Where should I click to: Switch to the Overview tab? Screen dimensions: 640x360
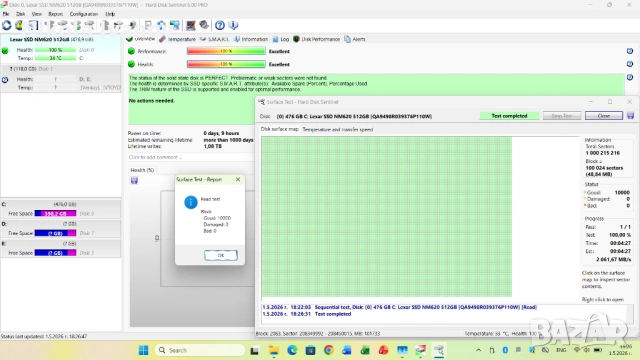click(x=140, y=39)
